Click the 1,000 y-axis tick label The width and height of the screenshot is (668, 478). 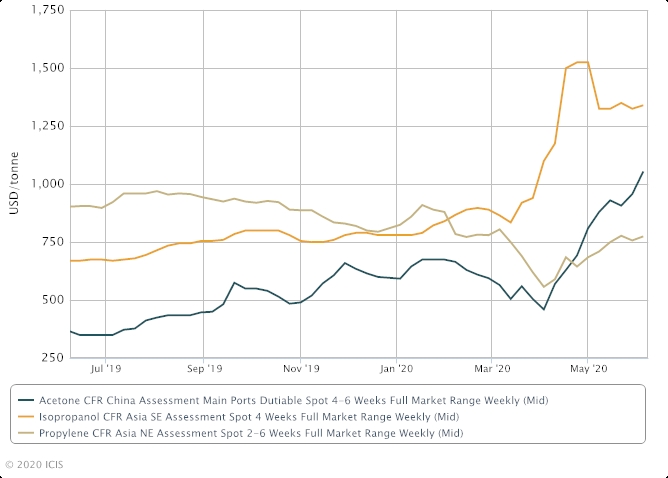coord(48,184)
